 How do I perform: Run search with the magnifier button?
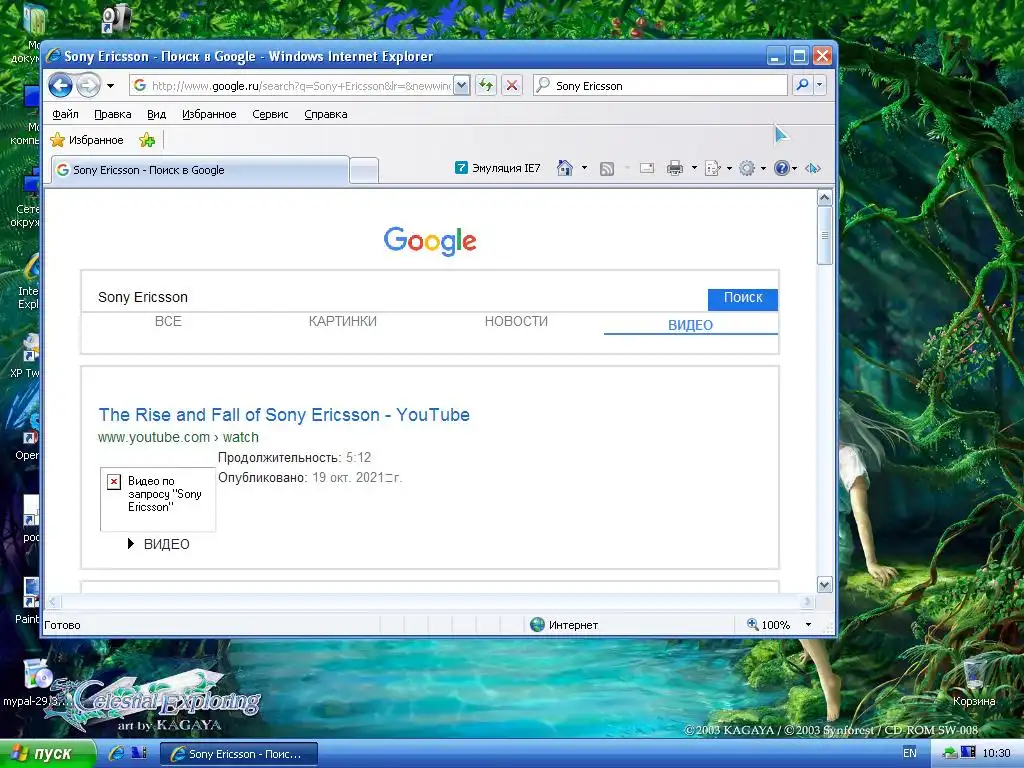[x=803, y=85]
